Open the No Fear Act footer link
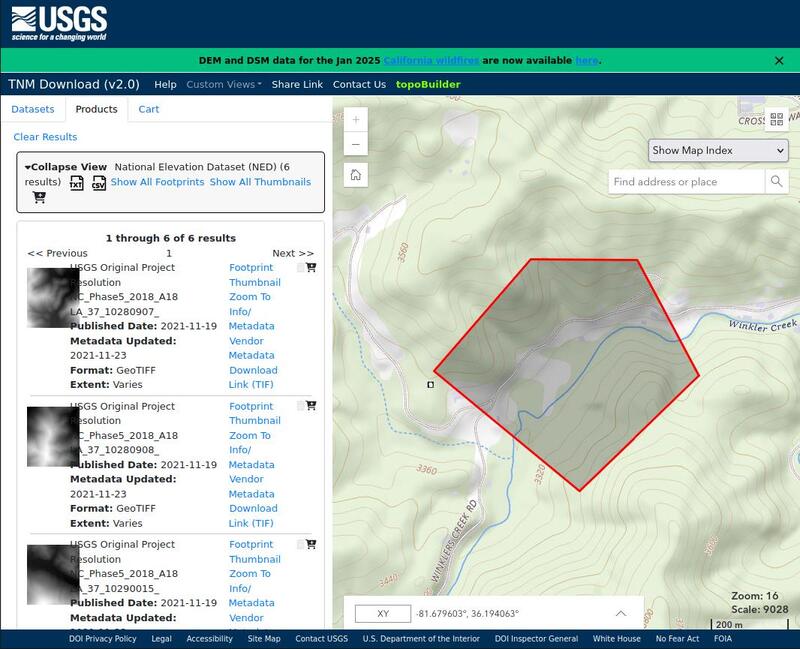Viewport: 800px width, 649px height. 677,639
